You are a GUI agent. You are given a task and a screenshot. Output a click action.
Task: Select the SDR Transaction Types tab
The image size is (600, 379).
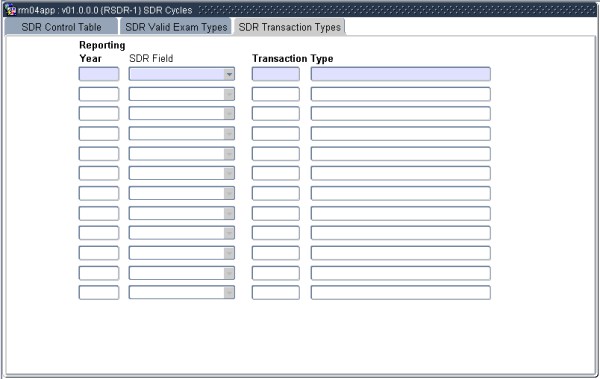point(289,27)
